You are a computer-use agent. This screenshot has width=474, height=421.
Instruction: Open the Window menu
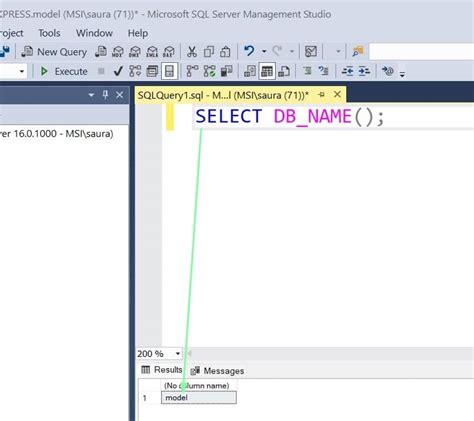[94, 33]
